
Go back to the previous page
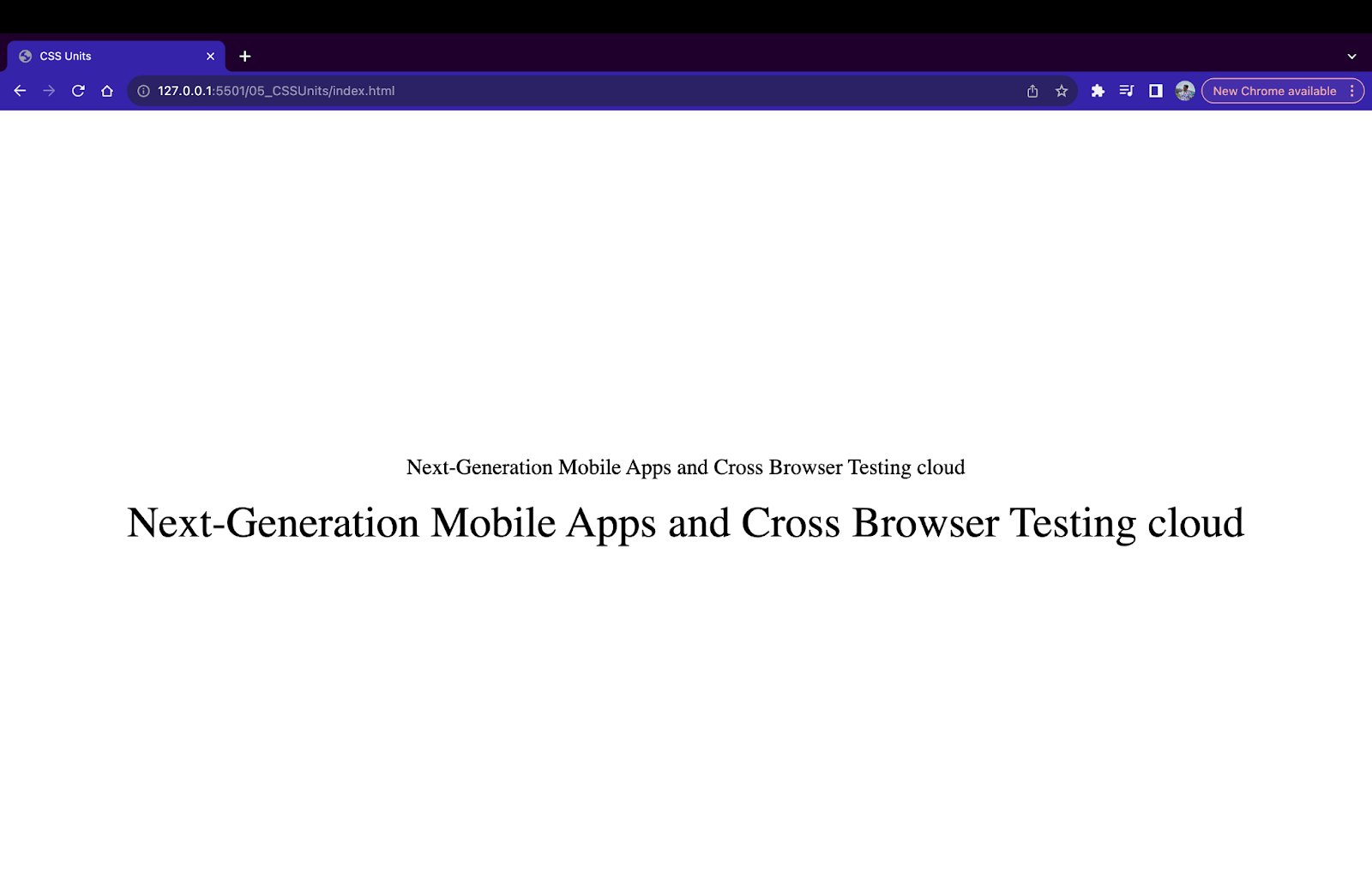coord(20,91)
